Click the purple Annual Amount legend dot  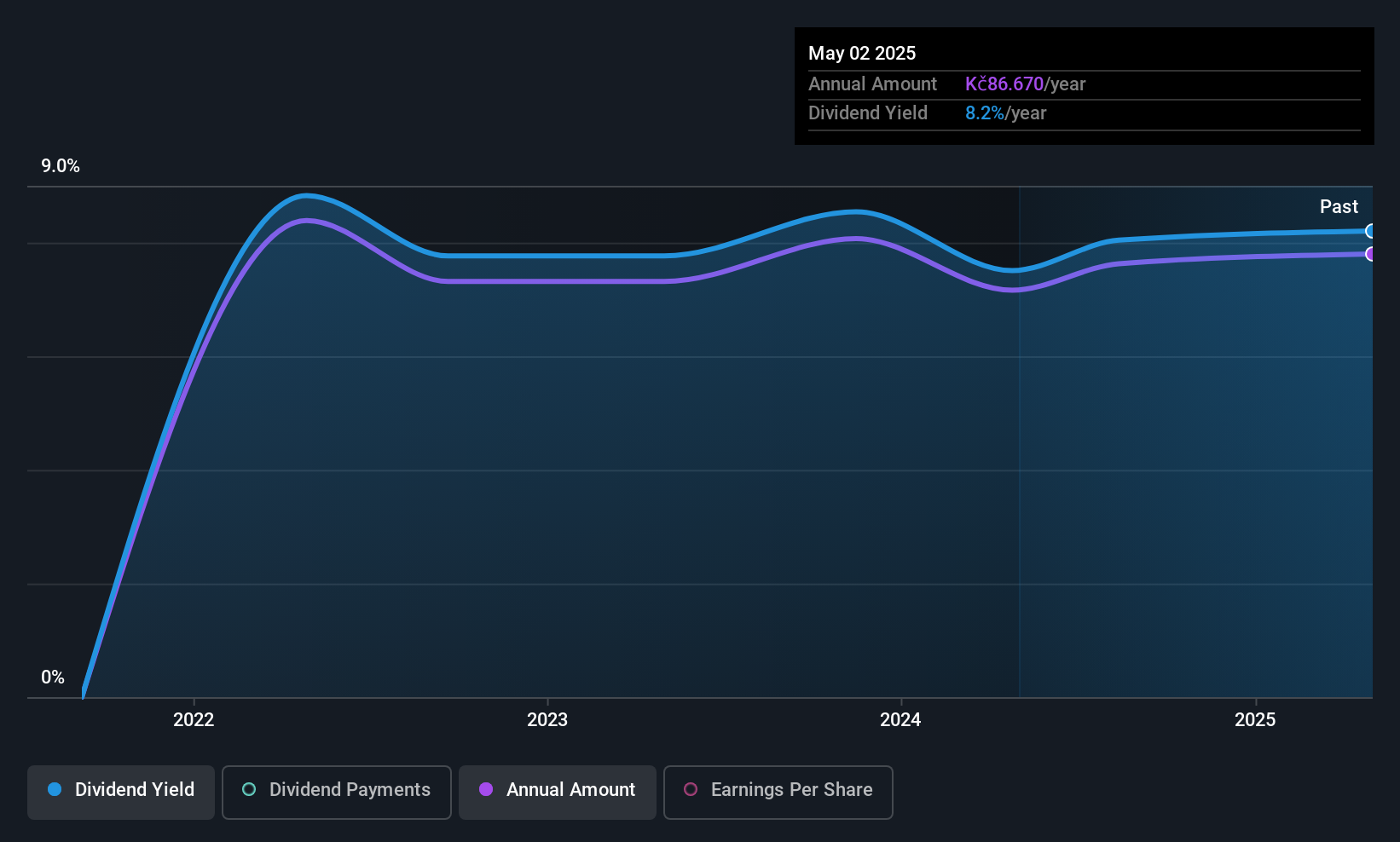486,789
